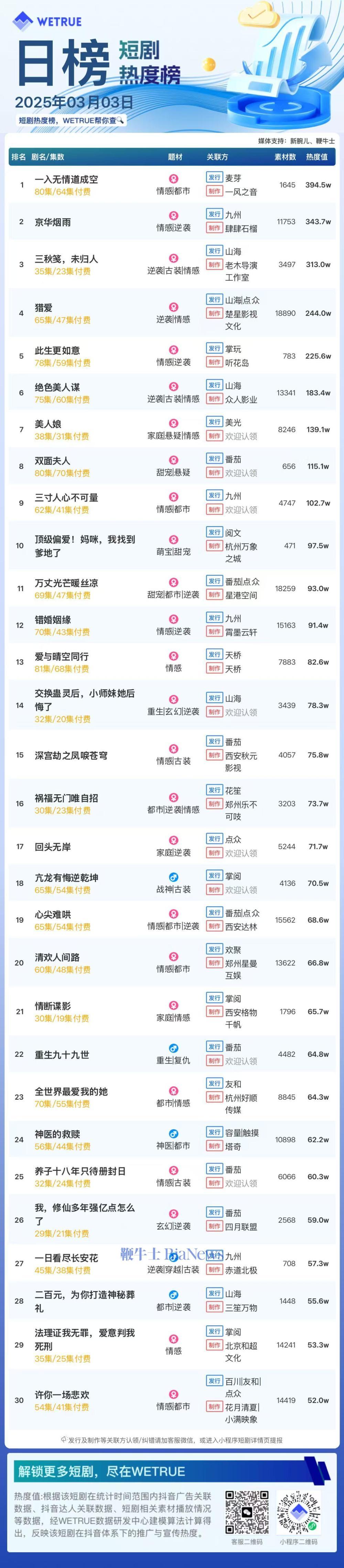
Task: Click the magnifier icon after WETRUE帮你查
Action: click(x=120, y=120)
